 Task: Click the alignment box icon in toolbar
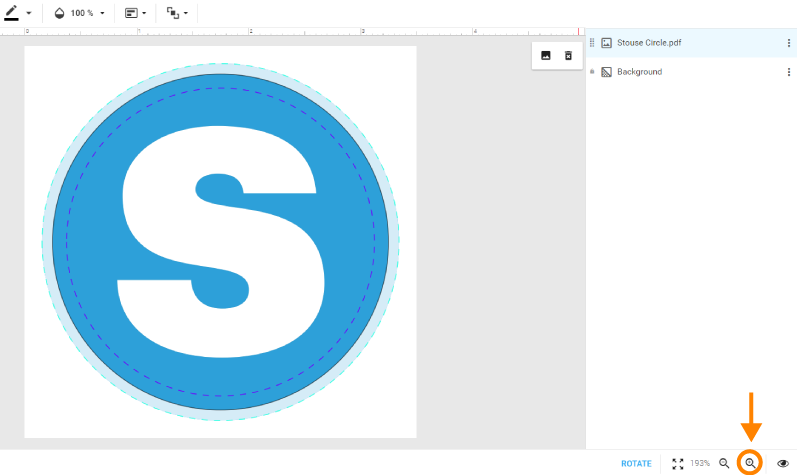(131, 13)
